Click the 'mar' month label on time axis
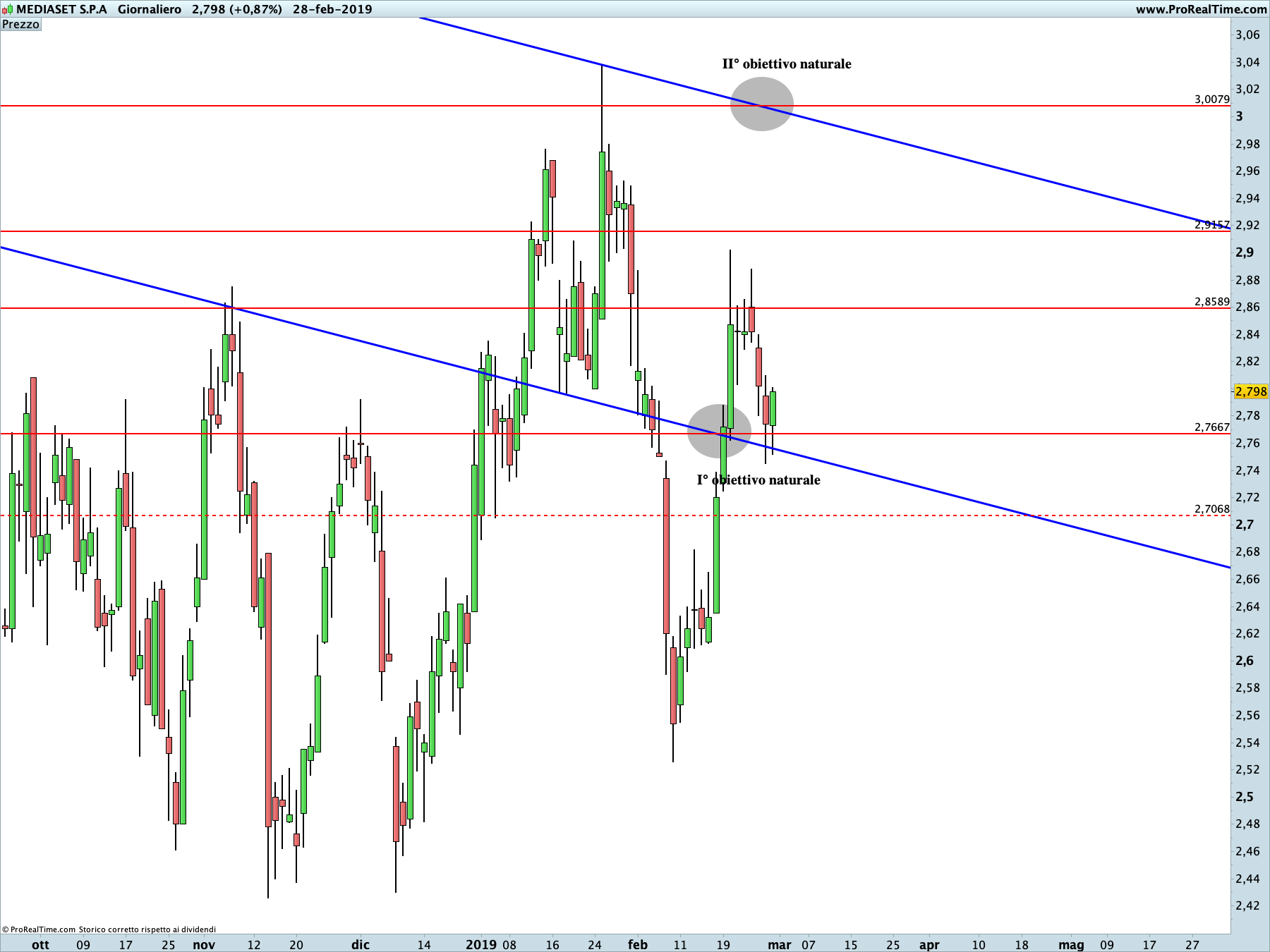The image size is (1270, 952). [x=780, y=944]
